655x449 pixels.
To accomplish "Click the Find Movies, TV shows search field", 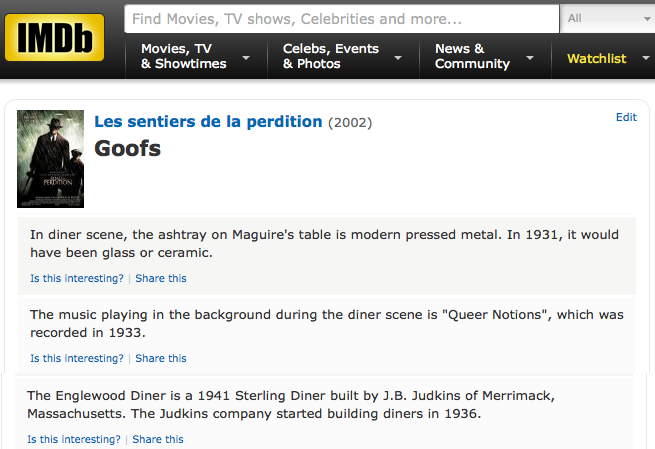I will pos(340,18).
